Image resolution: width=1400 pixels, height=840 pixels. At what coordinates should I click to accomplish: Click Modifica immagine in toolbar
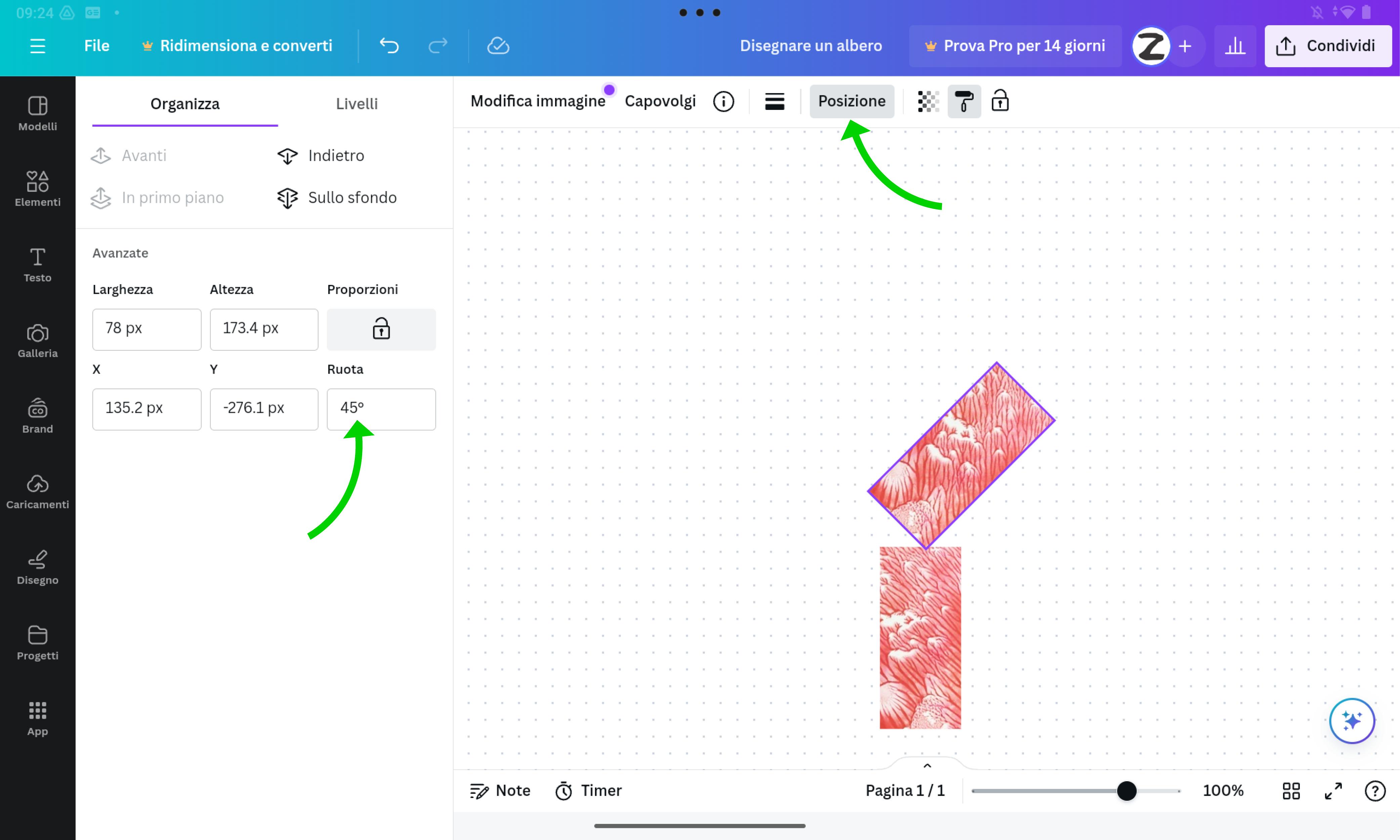[538, 101]
